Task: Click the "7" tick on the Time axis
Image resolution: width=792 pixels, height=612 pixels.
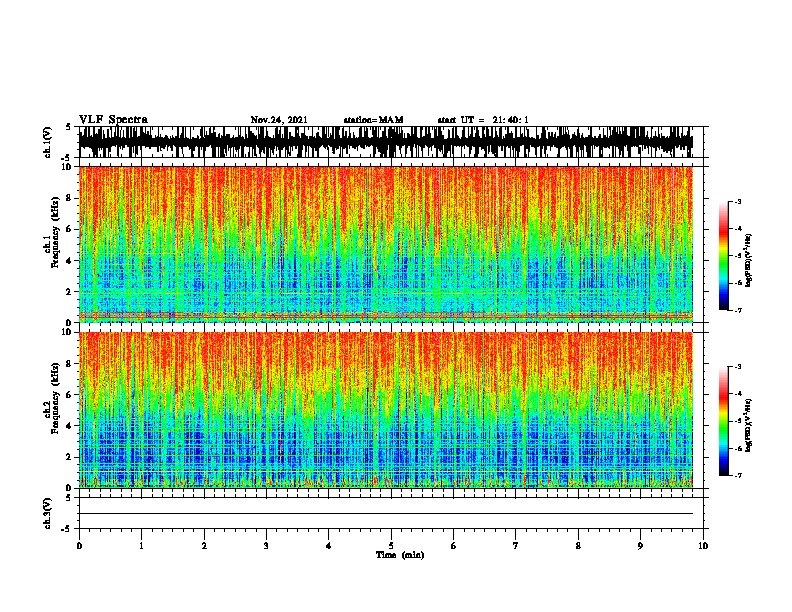Action: (x=516, y=546)
